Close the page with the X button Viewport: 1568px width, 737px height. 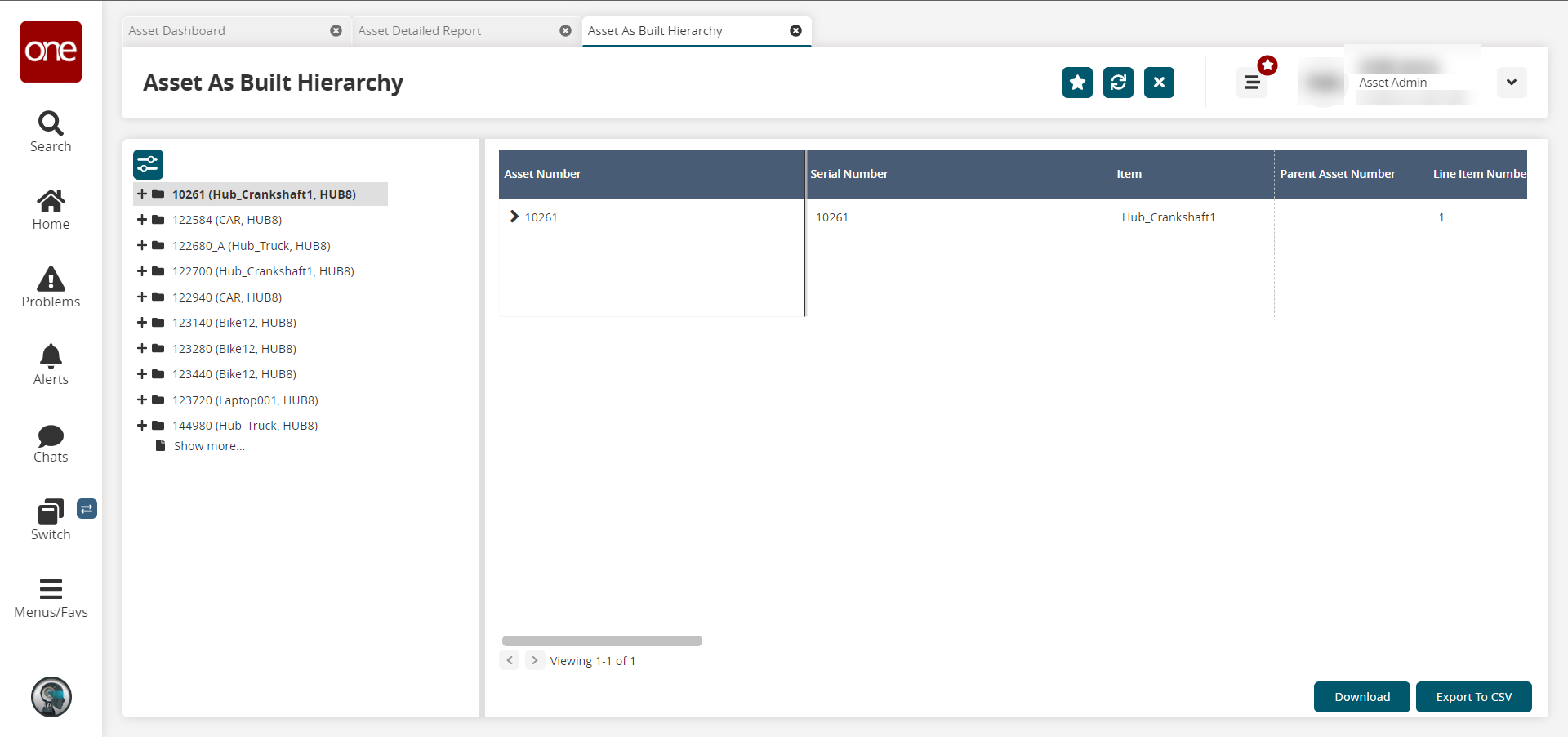tap(1159, 83)
